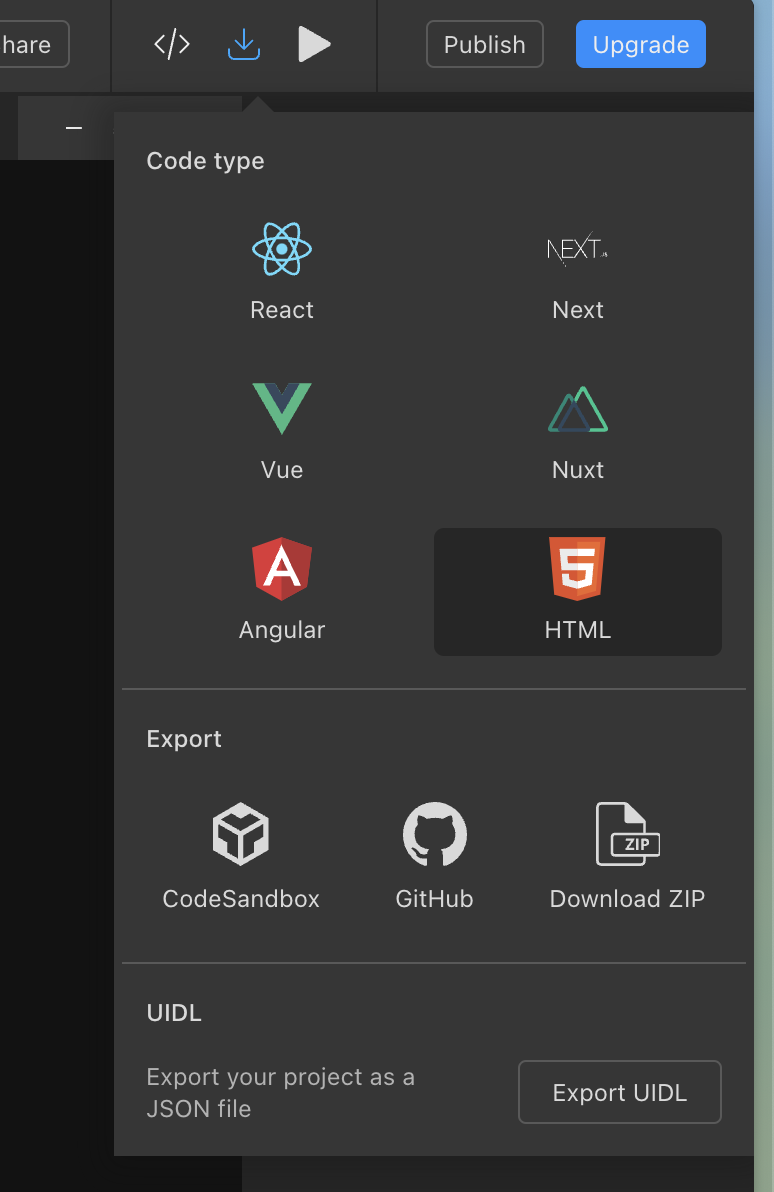This screenshot has width=774, height=1192.
Task: Click the blue download export icon
Action: click(x=243, y=44)
